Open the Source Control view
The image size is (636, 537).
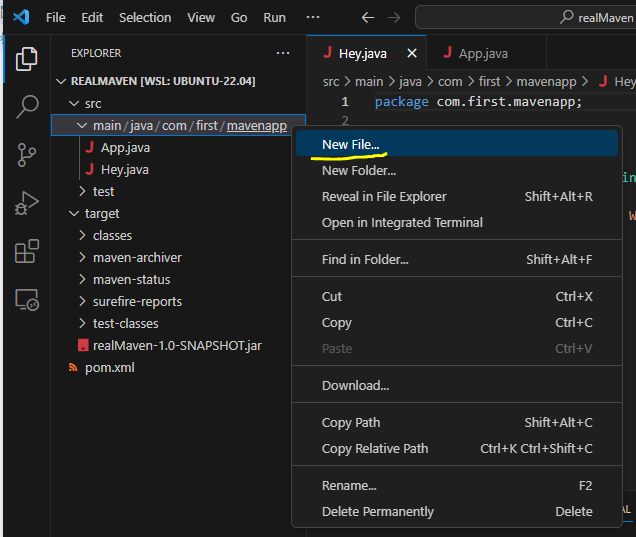point(27,155)
